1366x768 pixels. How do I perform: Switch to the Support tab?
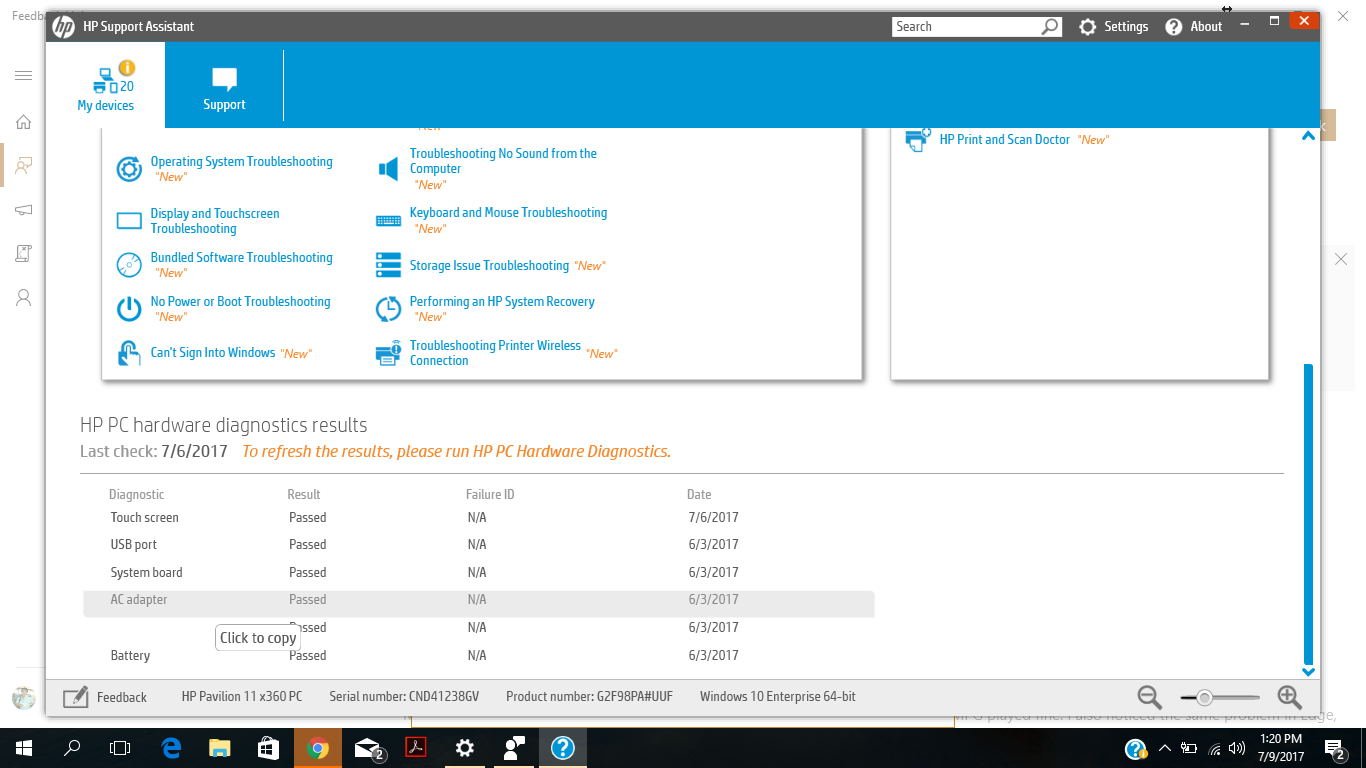click(x=223, y=84)
